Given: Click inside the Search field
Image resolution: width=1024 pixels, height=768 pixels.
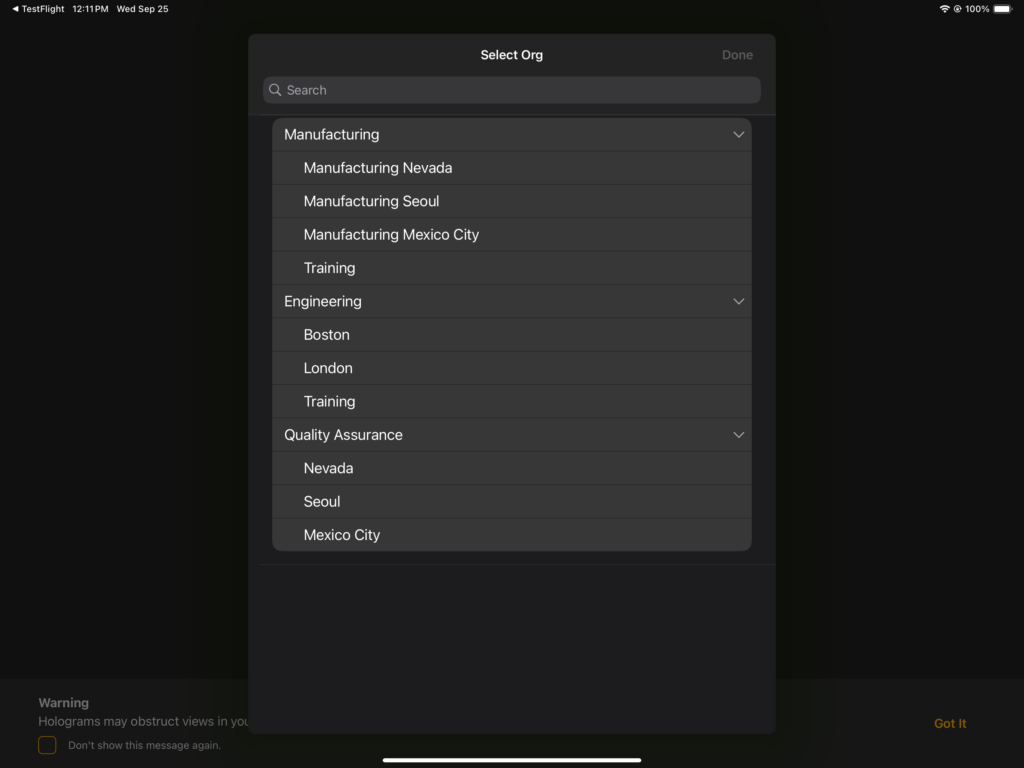Looking at the screenshot, I should [511, 90].
